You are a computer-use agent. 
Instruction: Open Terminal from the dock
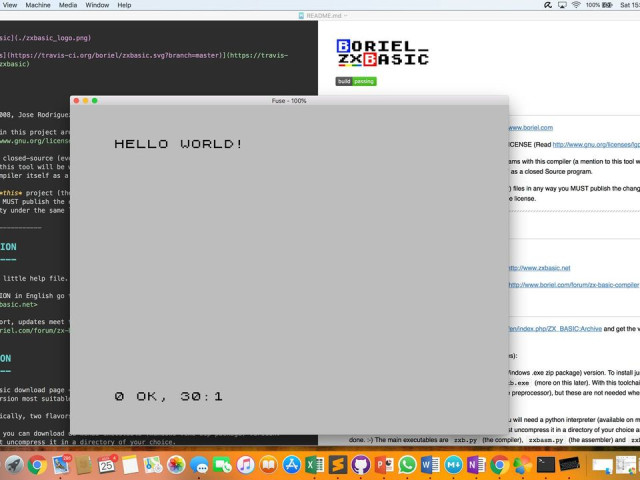[x=546, y=465]
